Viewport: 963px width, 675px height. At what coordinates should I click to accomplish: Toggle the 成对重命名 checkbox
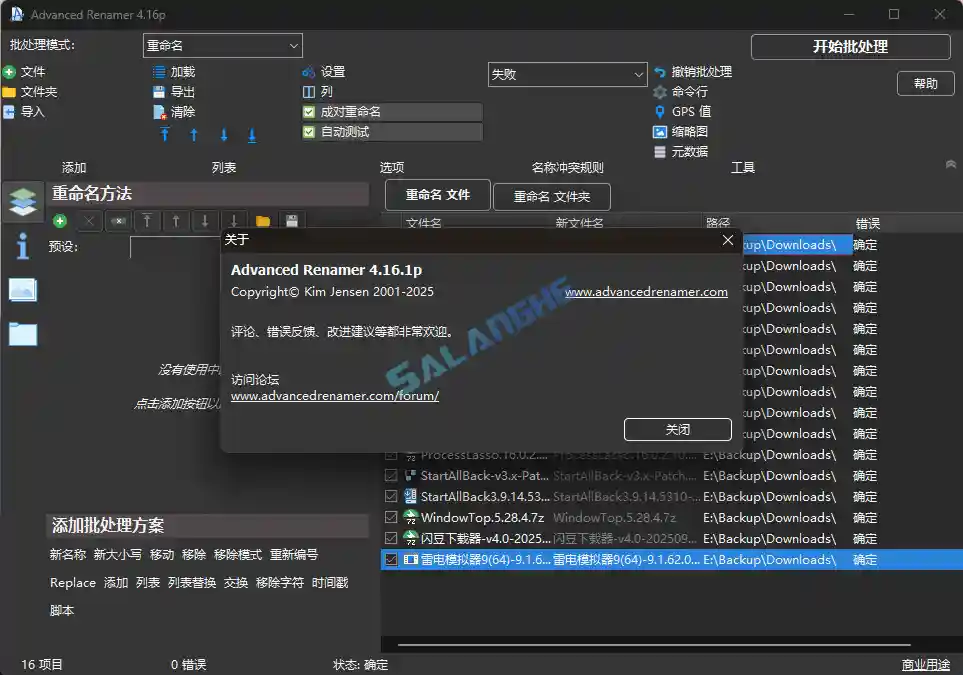click(309, 111)
